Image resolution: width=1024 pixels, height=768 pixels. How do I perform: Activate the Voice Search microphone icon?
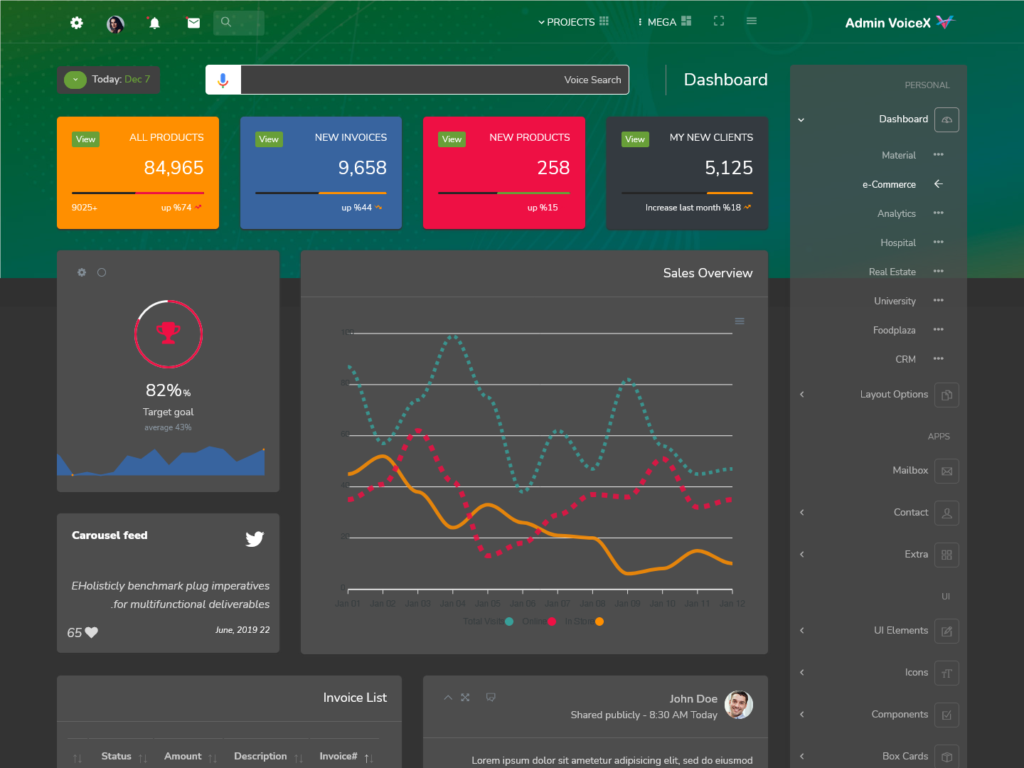[221, 79]
